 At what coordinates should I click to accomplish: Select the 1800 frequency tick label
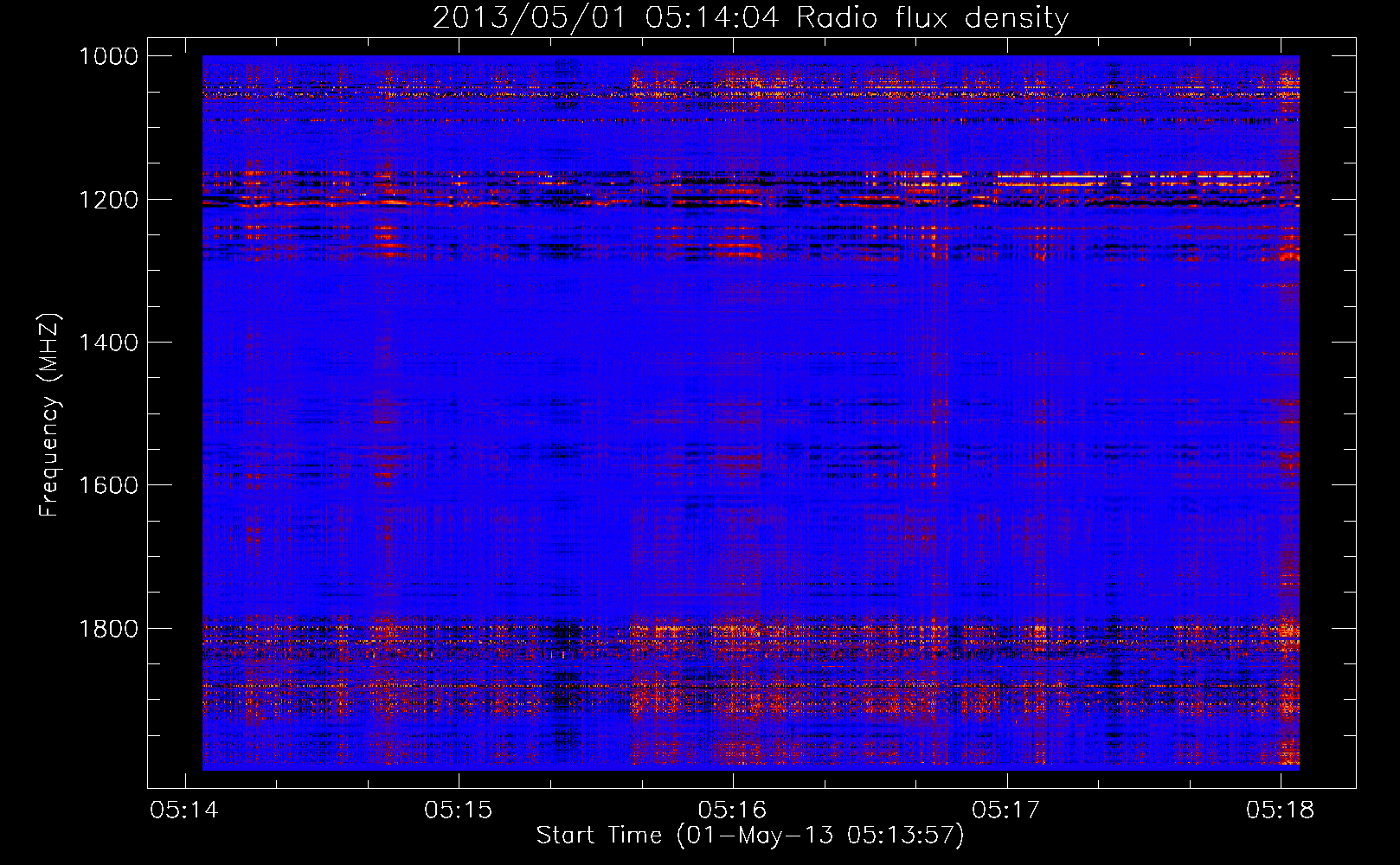coord(108,629)
